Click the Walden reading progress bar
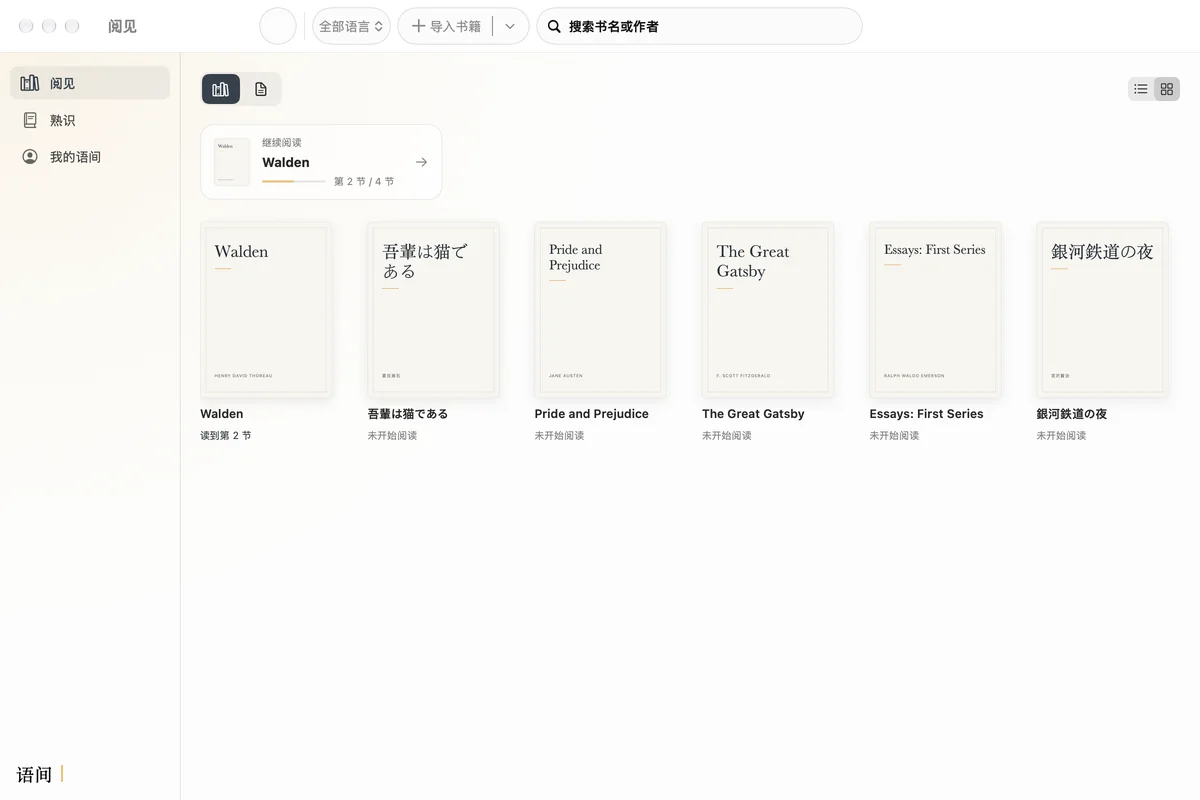 click(294, 181)
